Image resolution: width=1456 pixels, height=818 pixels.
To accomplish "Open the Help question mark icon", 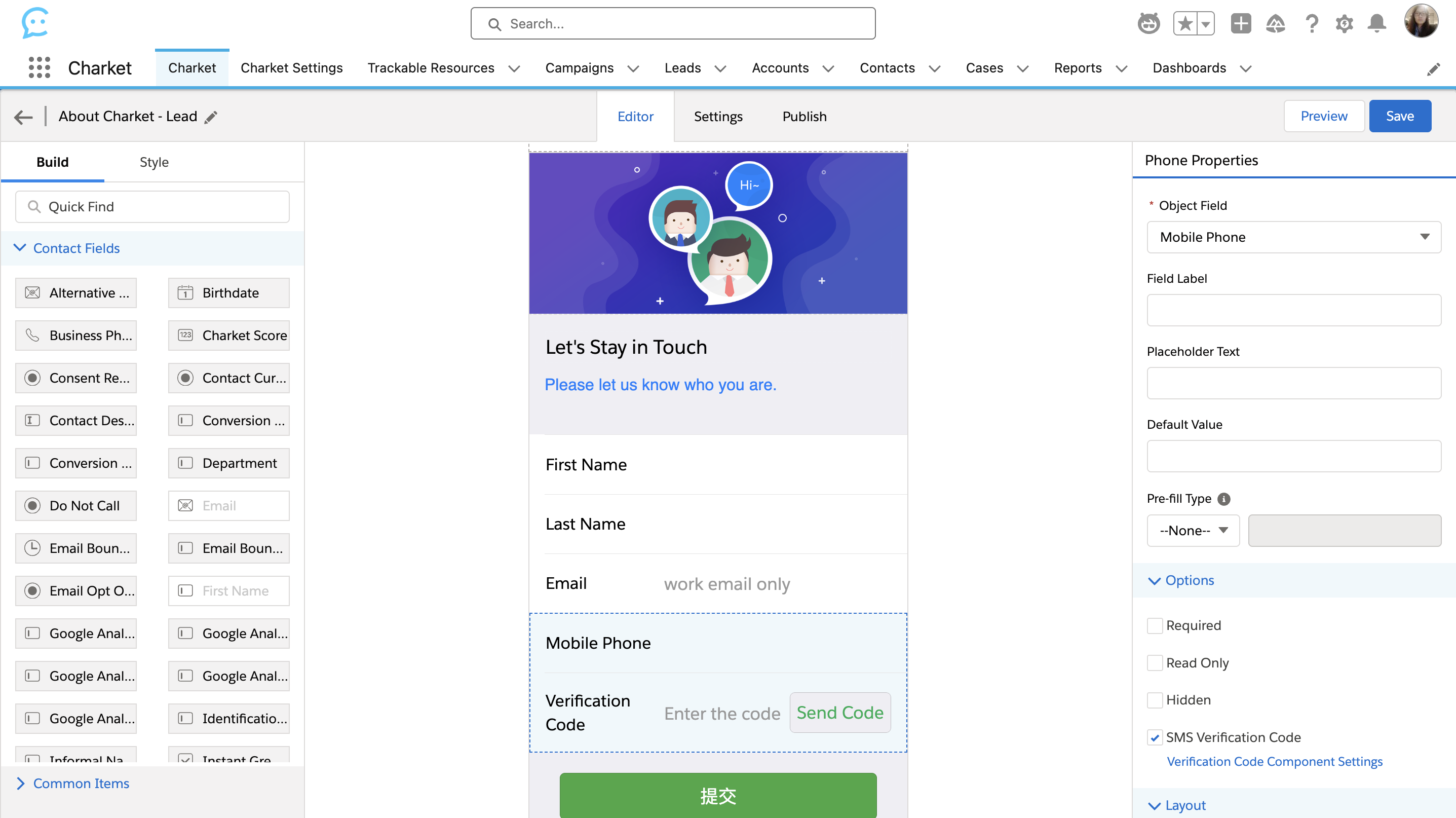I will pos(1312,24).
